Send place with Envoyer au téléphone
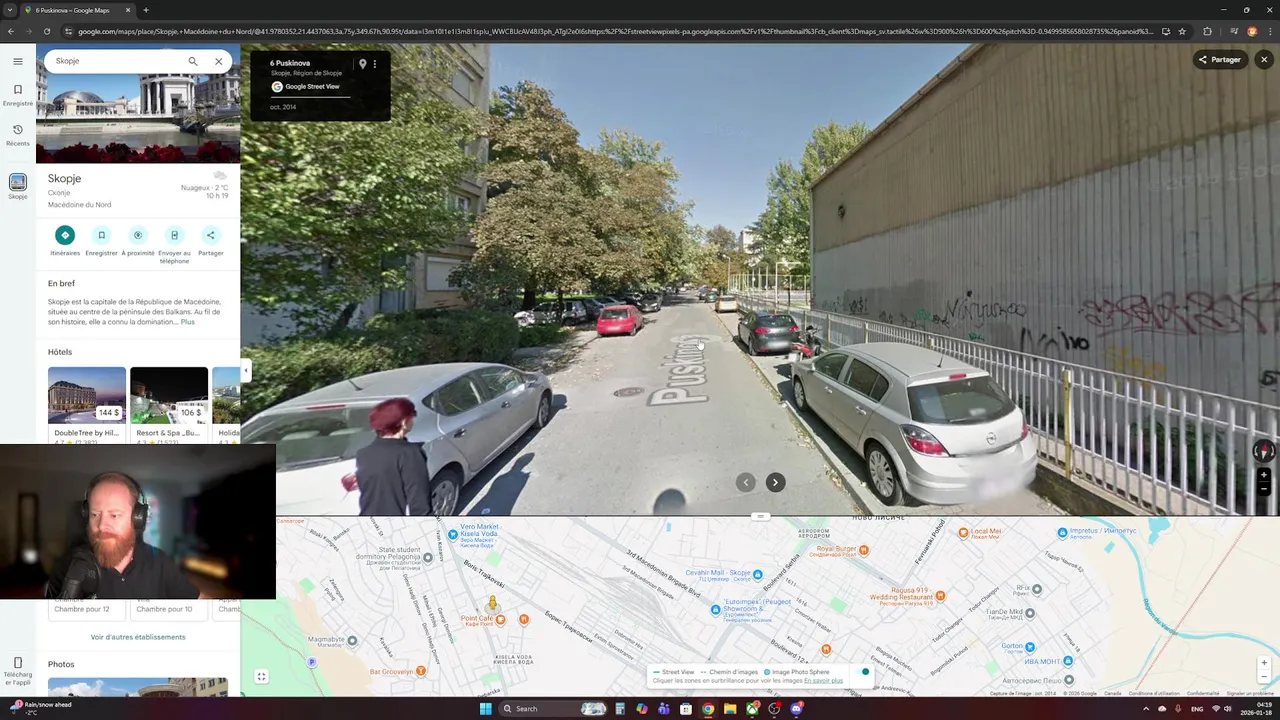This screenshot has width=1280, height=720. coord(174,244)
